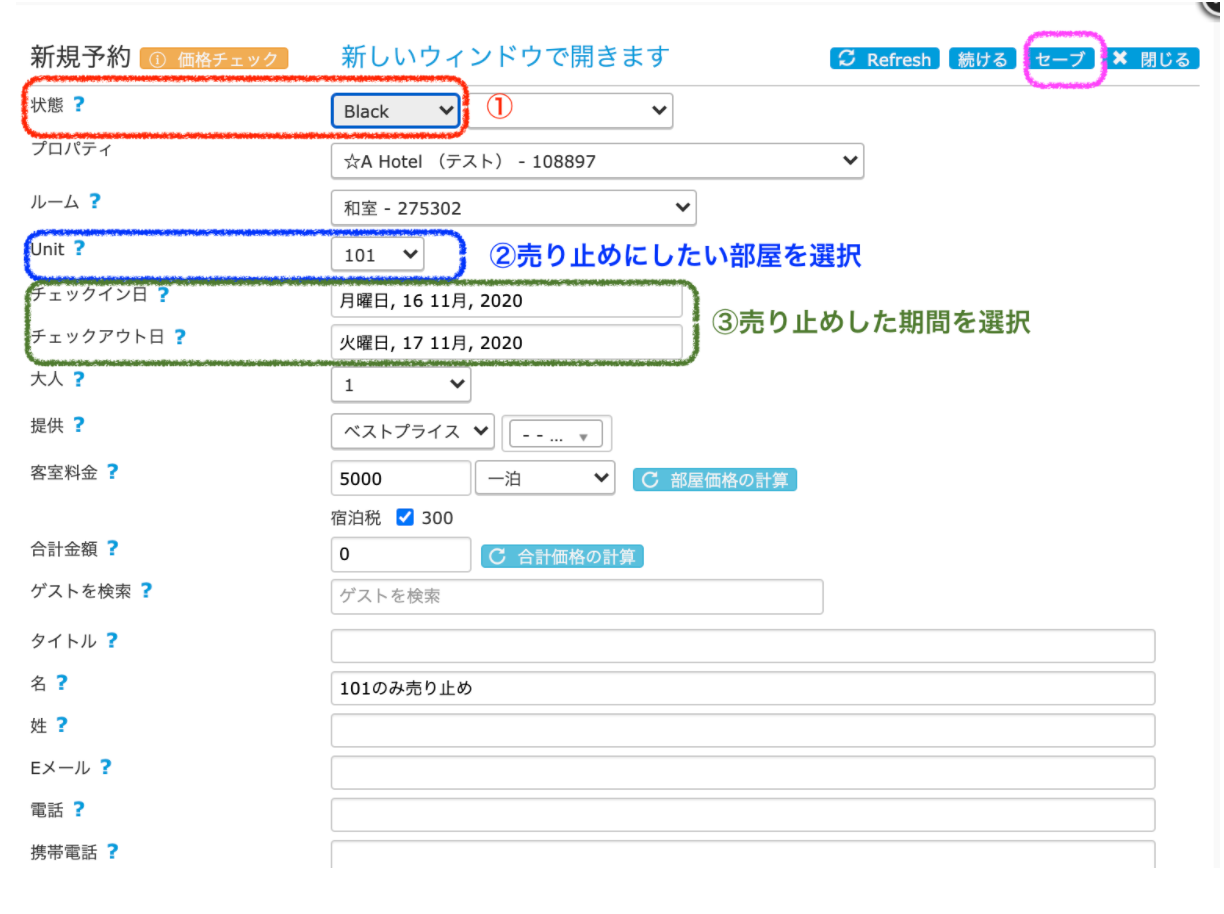Click the 閉じる close button

tap(1152, 59)
